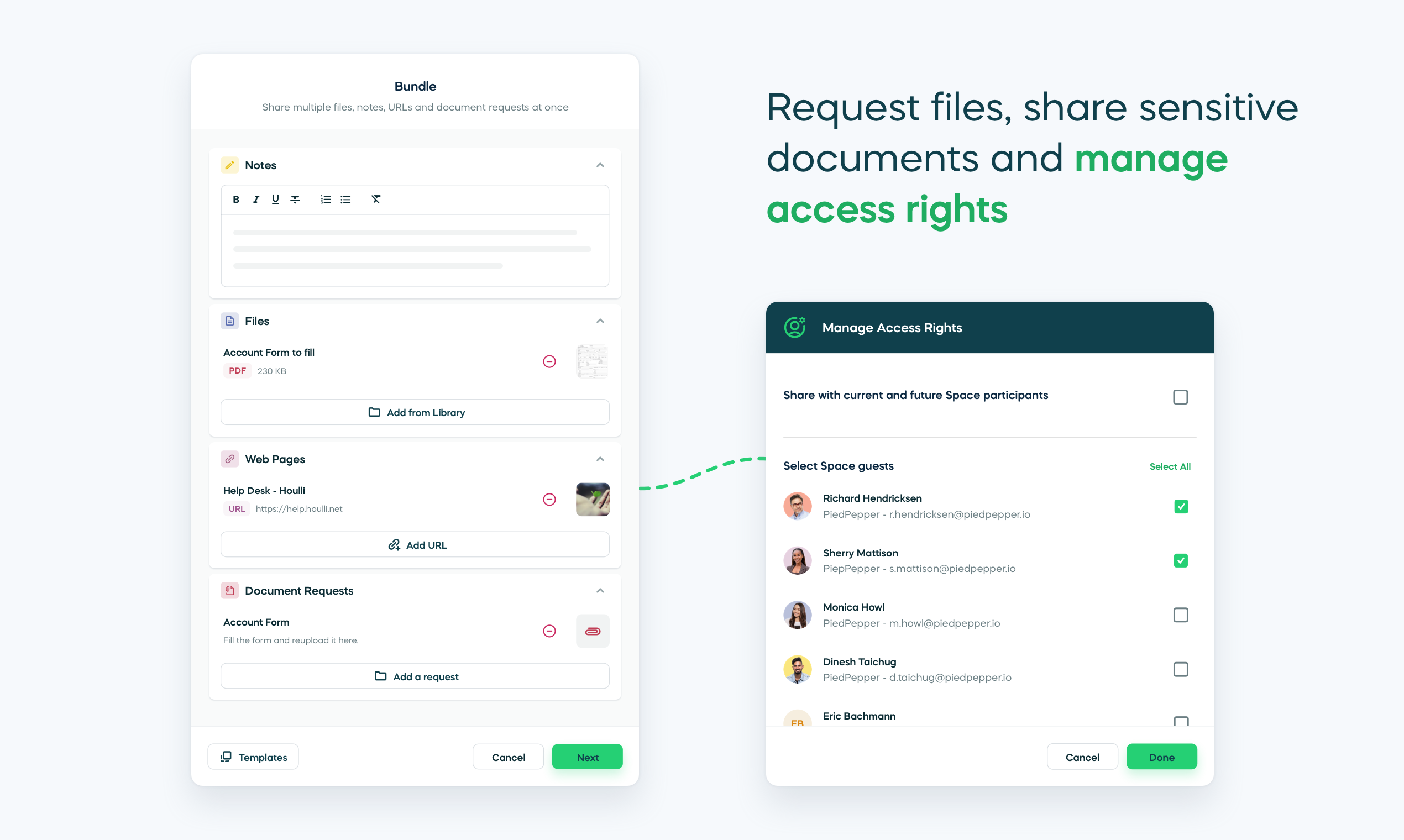This screenshot has height=840, width=1404.
Task: Open the Help Desk web page thumbnail
Action: click(593, 499)
